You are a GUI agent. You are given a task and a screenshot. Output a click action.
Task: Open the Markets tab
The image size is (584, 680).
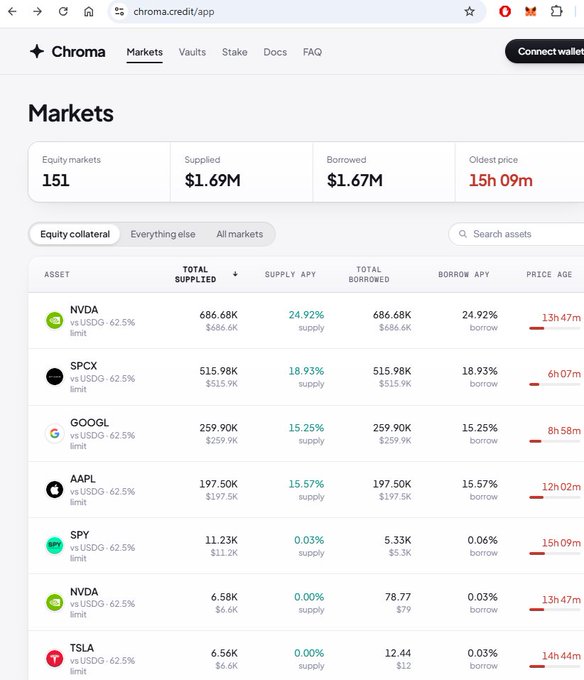144,52
